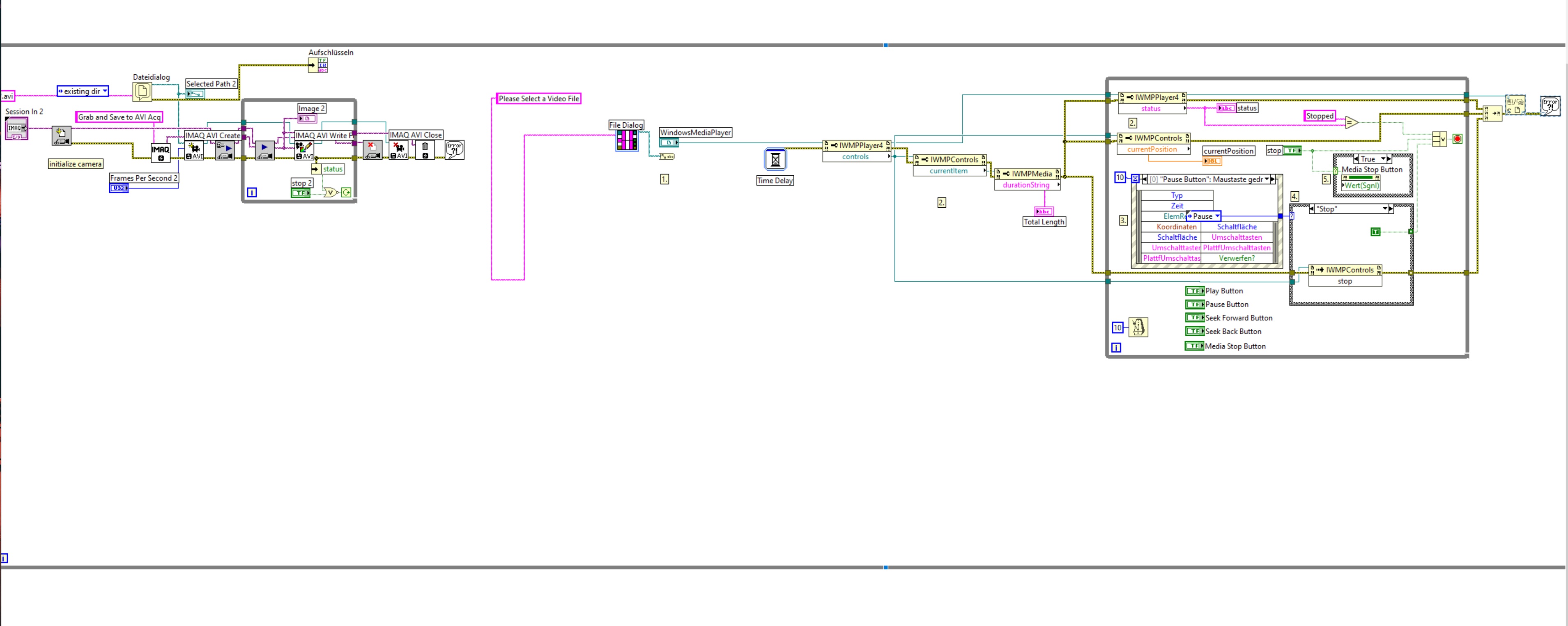This screenshot has width=1568, height=626.
Task: Click the metronome wait timer icon
Action: (1138, 327)
